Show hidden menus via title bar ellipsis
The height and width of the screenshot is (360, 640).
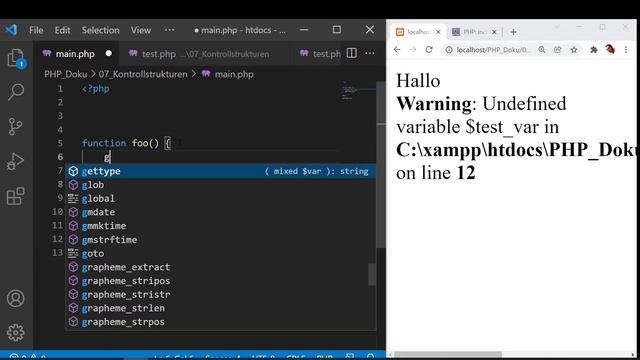[169, 30]
